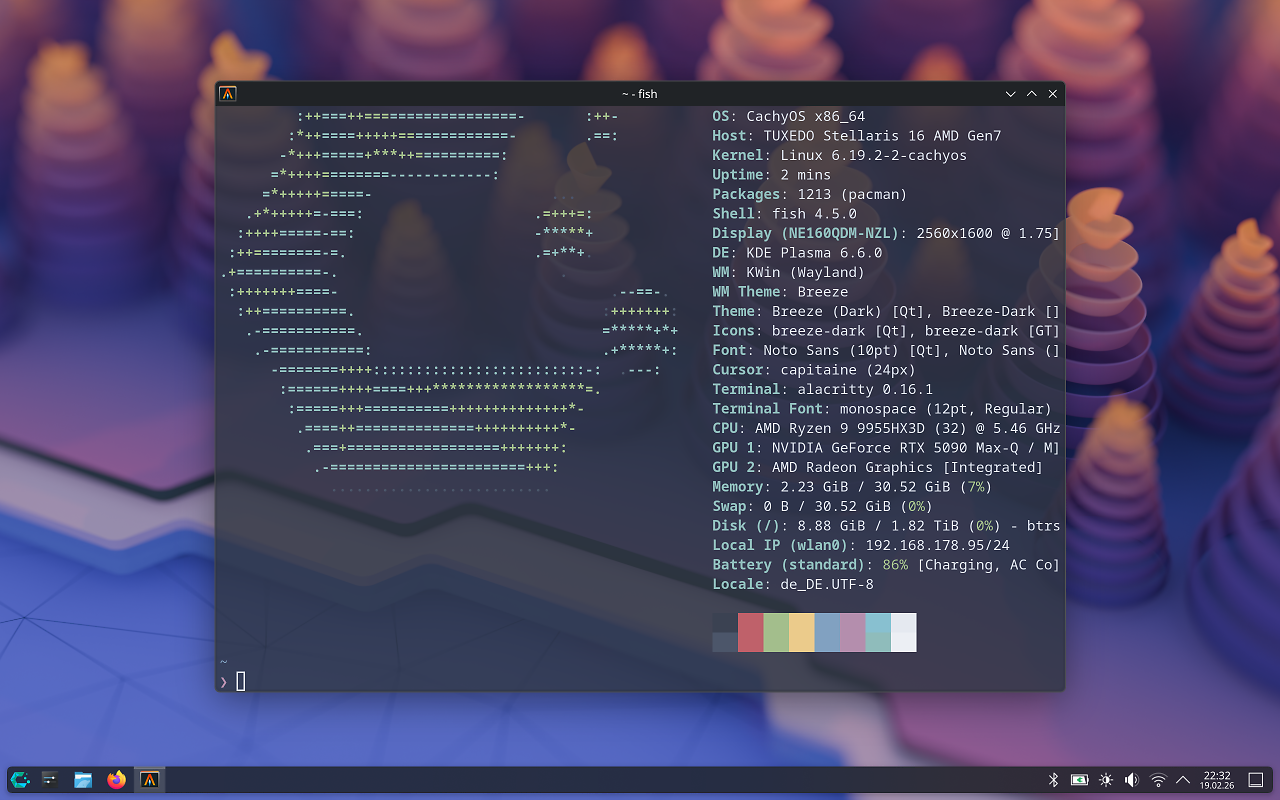Click the 'Disk (/): 8.88 GiB' line
The width and height of the screenshot is (1280, 800).
886,526
